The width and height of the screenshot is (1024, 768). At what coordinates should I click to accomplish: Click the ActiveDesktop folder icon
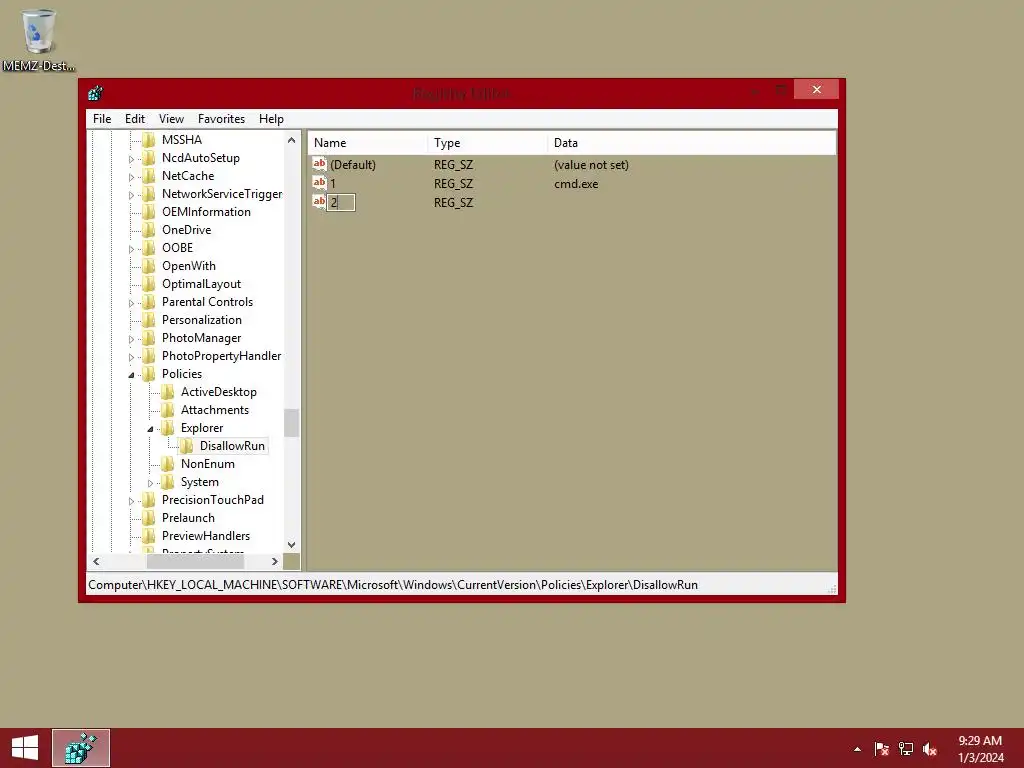[168, 392]
